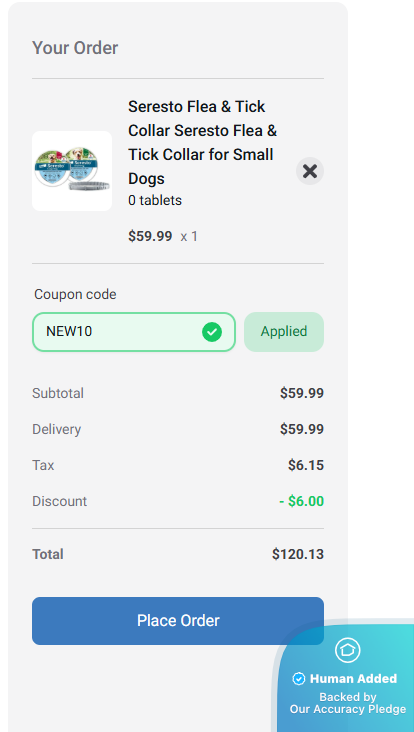Click the x 1 quantity label
This screenshot has height=732, width=414.
point(189,237)
